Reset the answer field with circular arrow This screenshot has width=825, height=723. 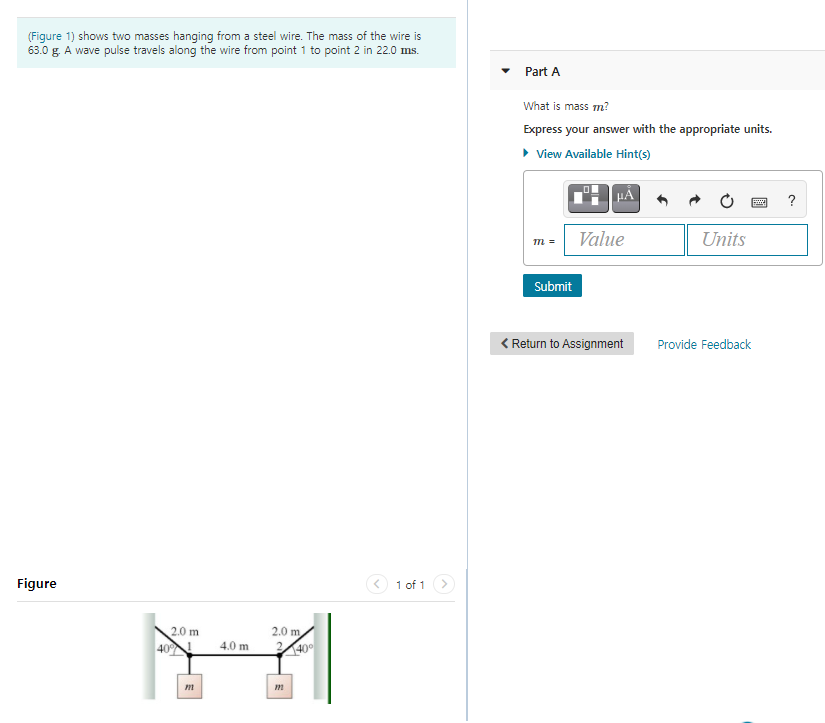point(726,200)
